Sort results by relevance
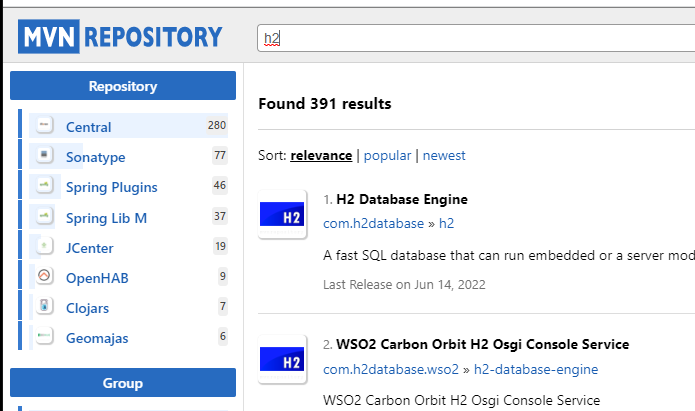This screenshot has width=695, height=411. [x=321, y=156]
